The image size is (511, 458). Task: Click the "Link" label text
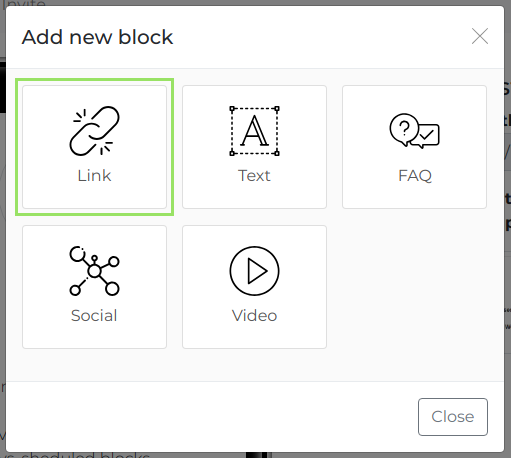click(x=94, y=176)
